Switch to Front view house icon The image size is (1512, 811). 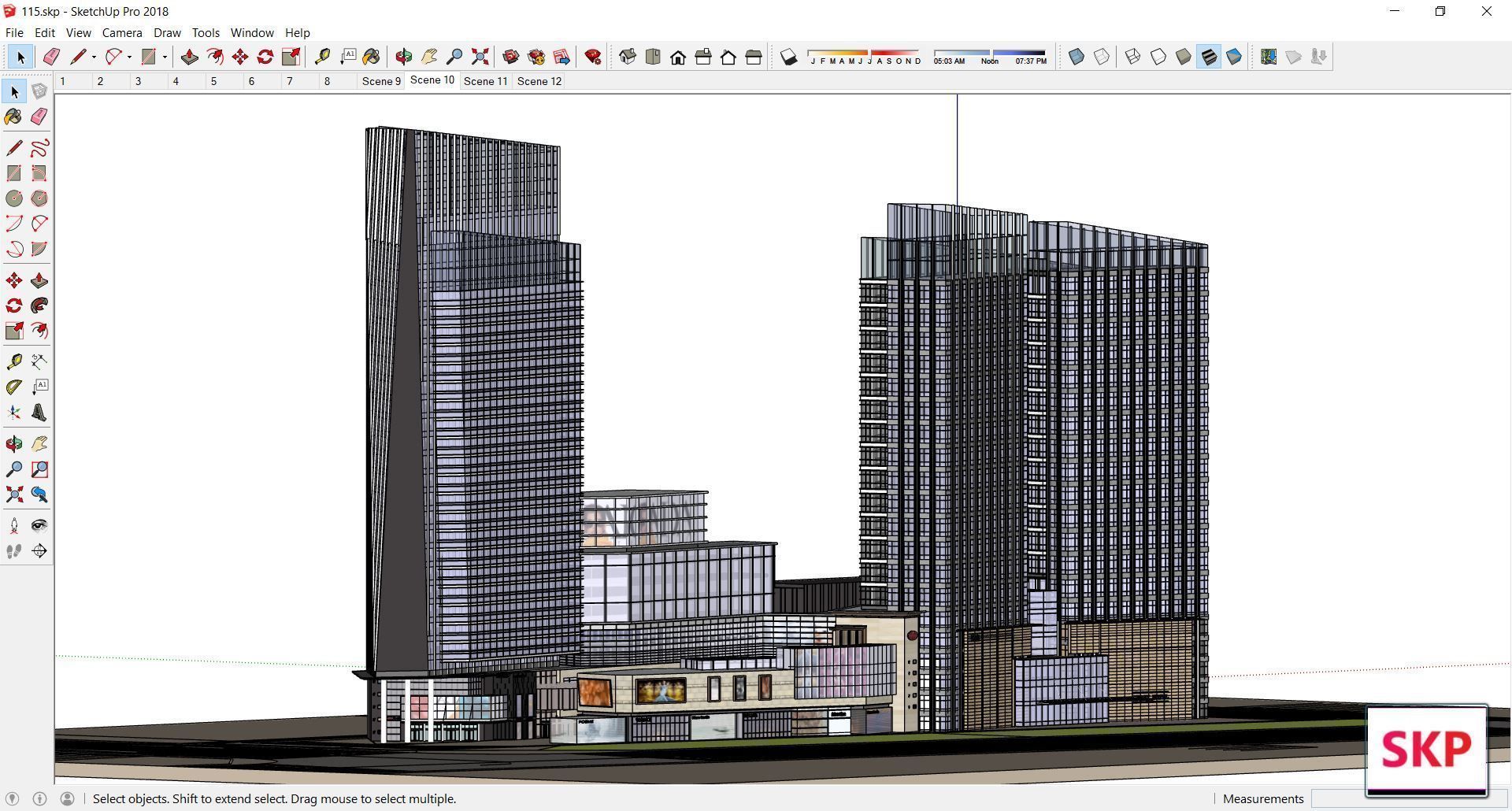tap(678, 57)
